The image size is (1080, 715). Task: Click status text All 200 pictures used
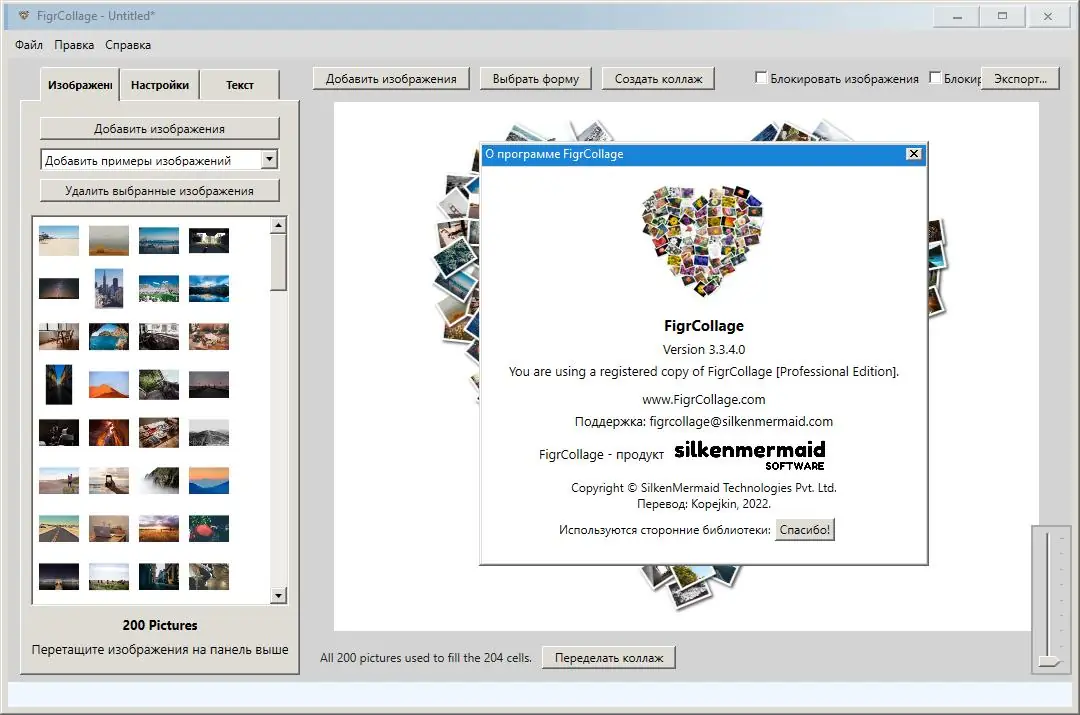pyautogui.click(x=426, y=658)
